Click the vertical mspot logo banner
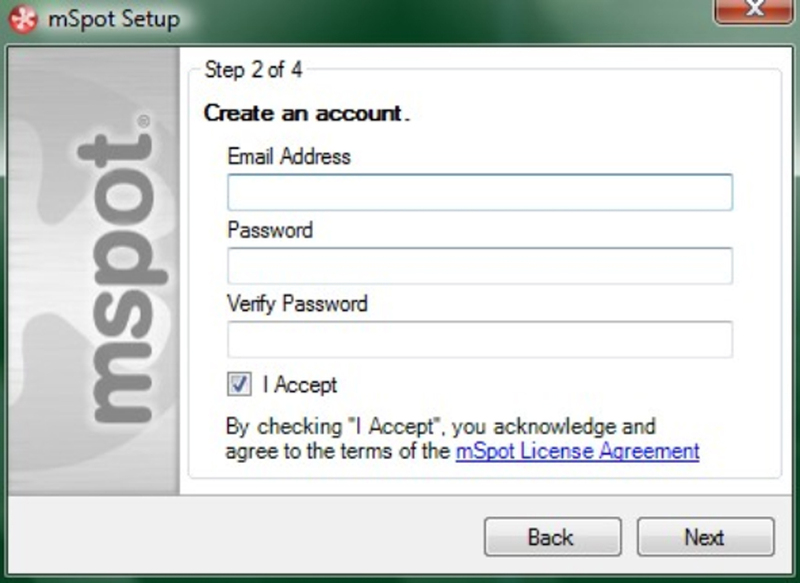The height and width of the screenshot is (583, 800). (x=94, y=270)
